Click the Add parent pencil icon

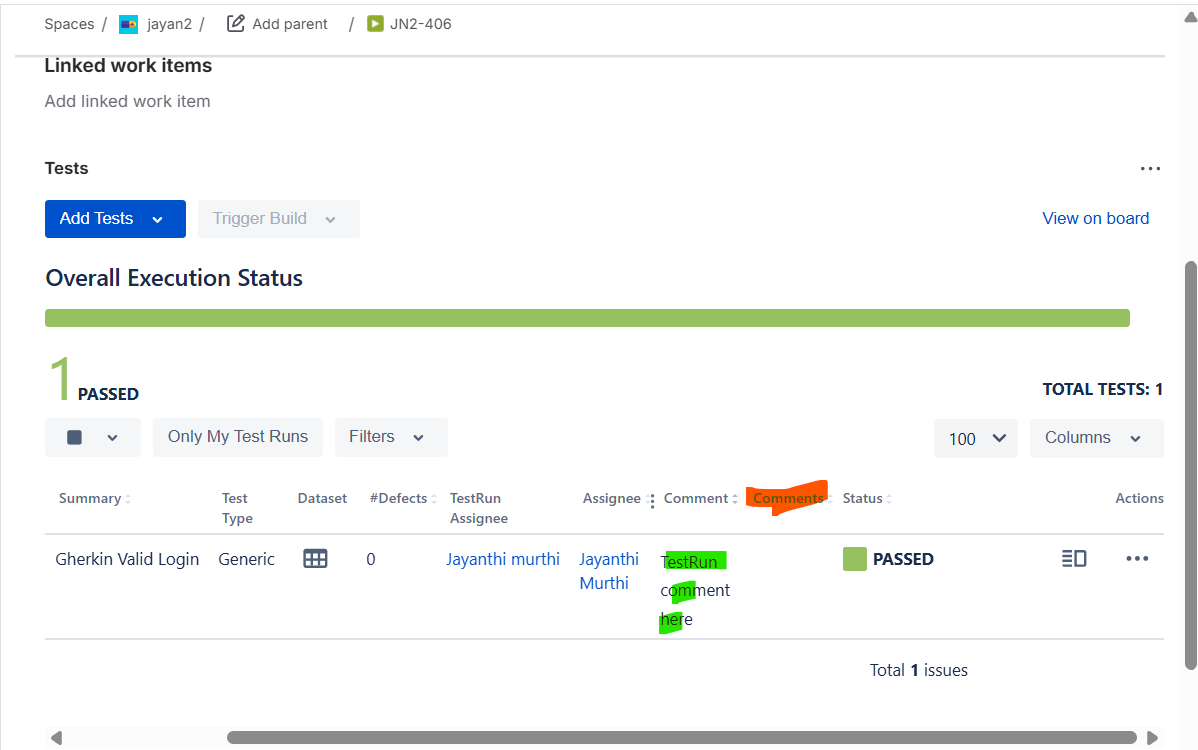[x=236, y=24]
